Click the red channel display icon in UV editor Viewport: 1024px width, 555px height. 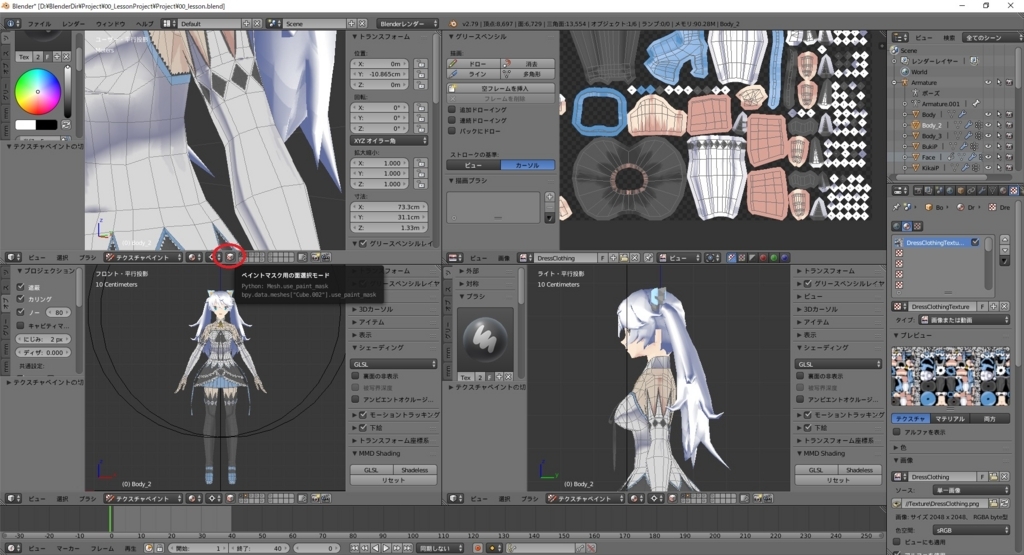tap(763, 258)
